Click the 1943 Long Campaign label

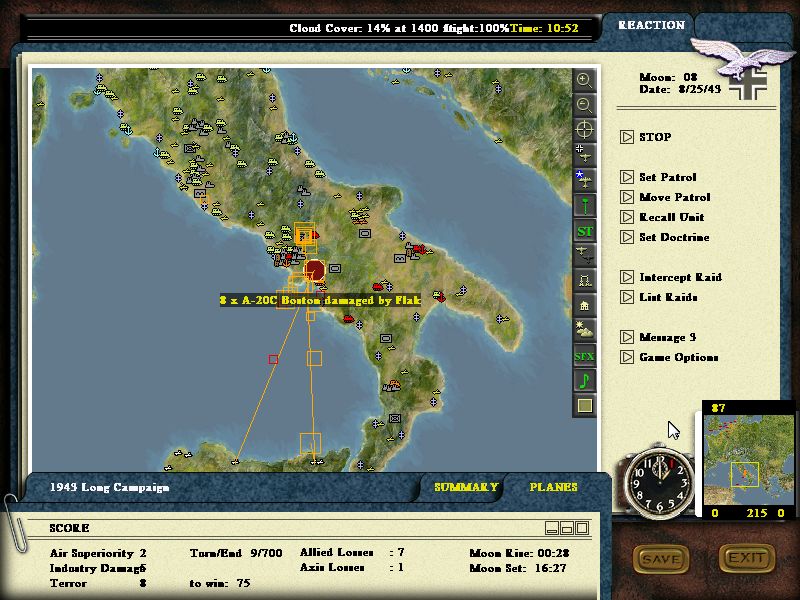(109, 487)
